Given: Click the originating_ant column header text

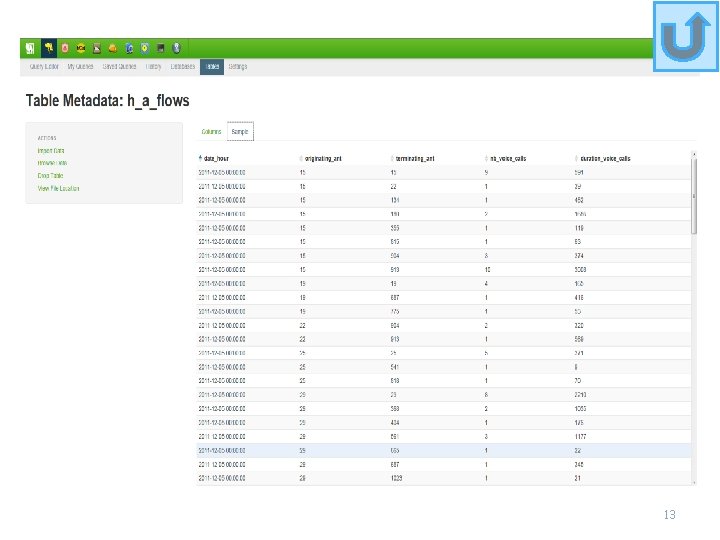Looking at the screenshot, I should tap(323, 158).
